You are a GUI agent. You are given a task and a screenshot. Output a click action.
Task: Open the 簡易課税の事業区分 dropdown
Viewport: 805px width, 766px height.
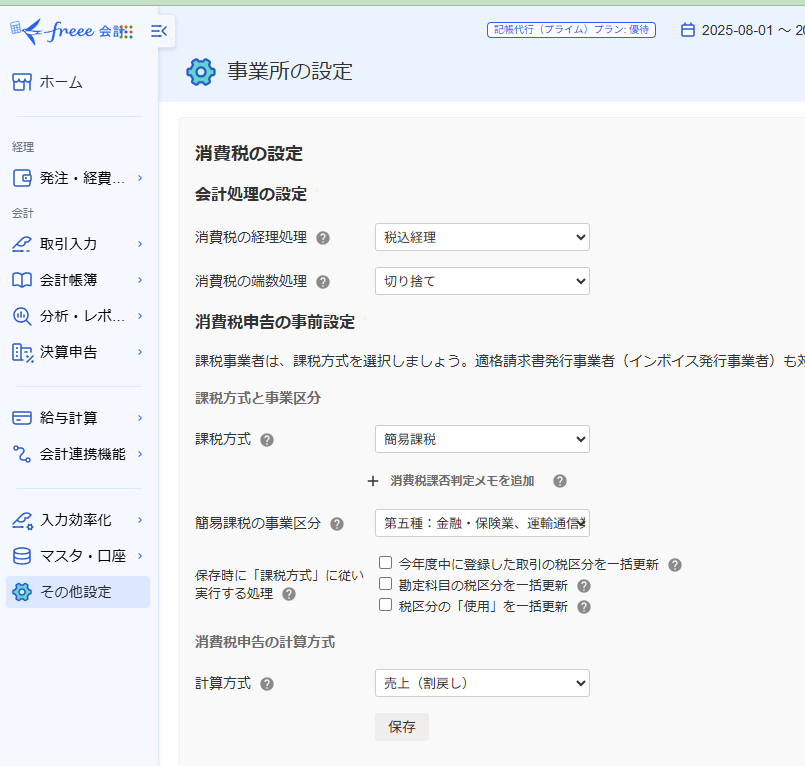482,523
